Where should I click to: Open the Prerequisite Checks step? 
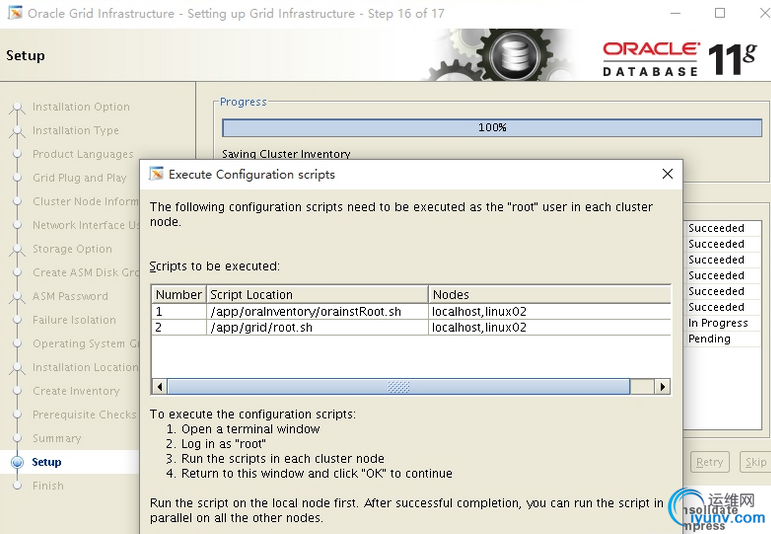[x=85, y=415]
